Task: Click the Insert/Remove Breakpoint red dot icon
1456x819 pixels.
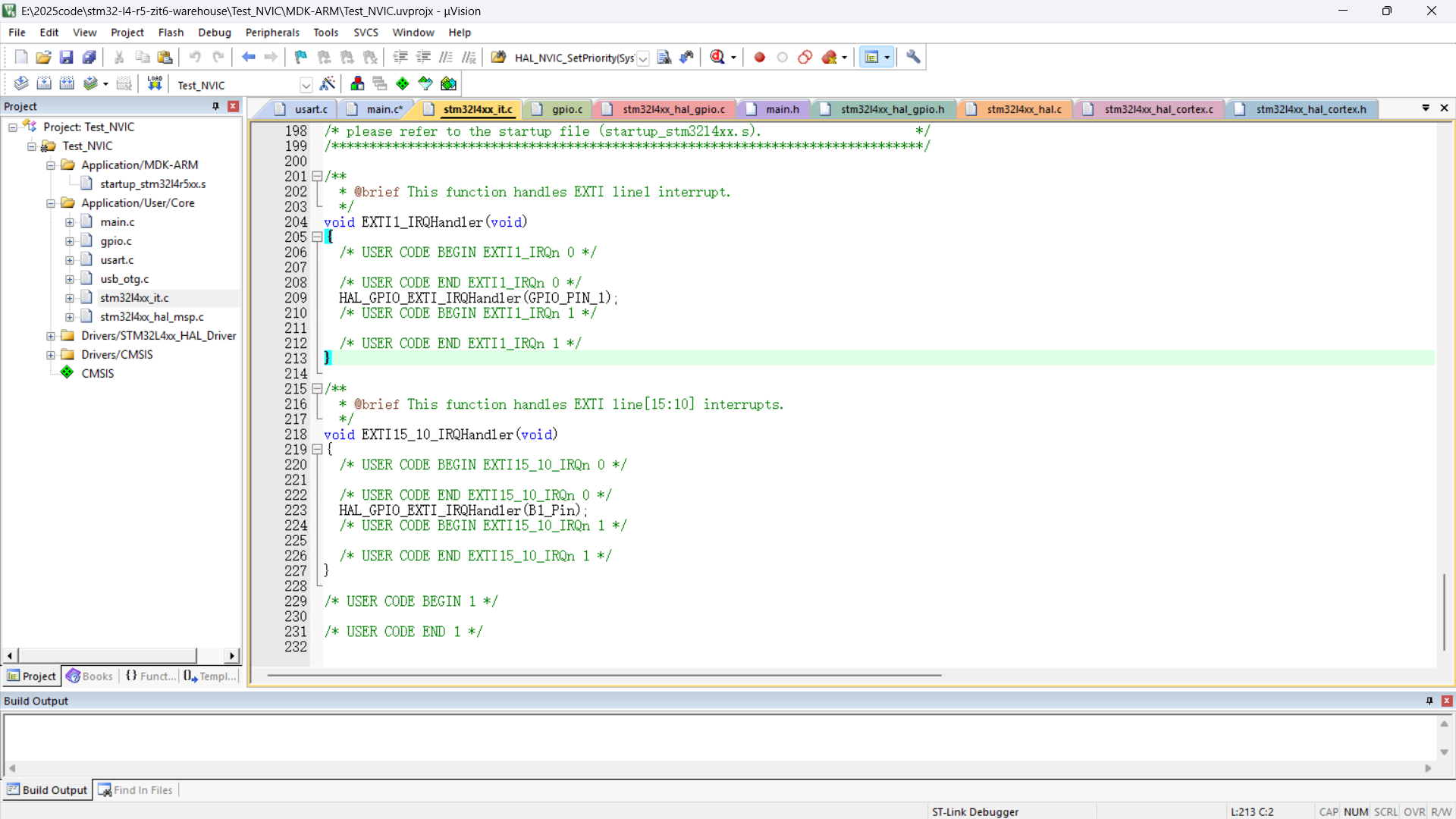Action: (759, 57)
